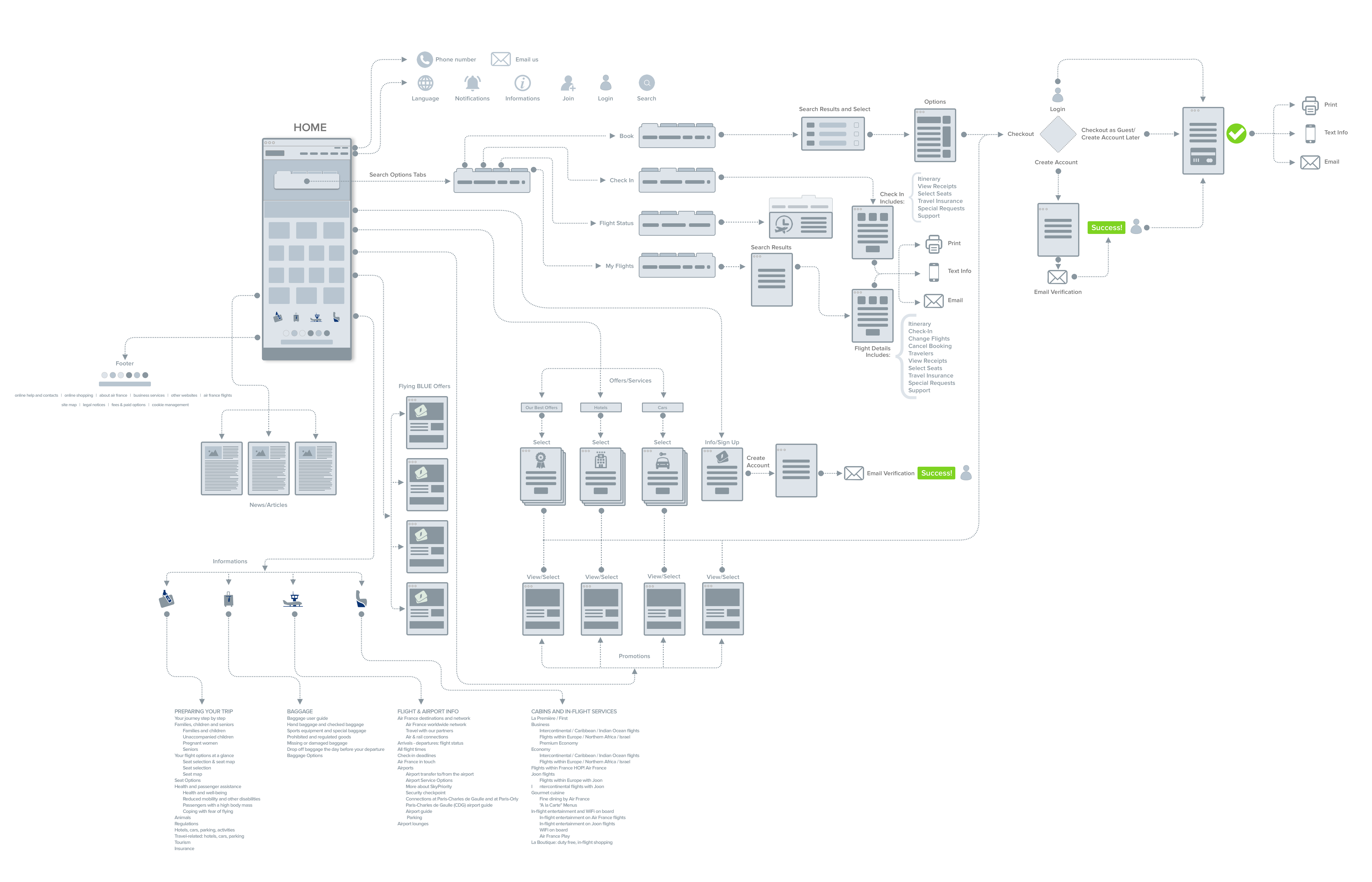Select the raised tab on the My Flights widget
Image resolution: width=1372 pixels, height=882 pixels.
pos(704,256)
